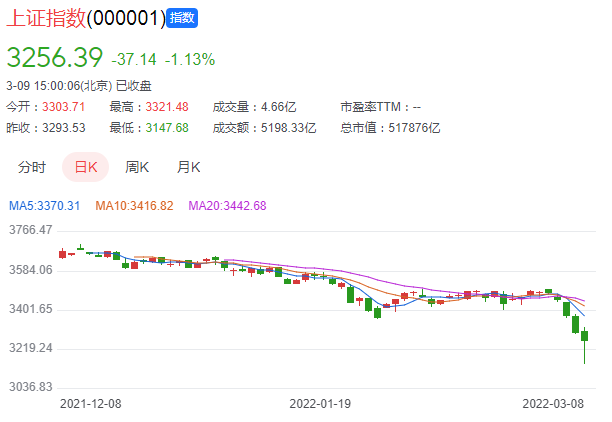Click the blue 指数 badge icon
The image size is (612, 422).
[x=182, y=18]
